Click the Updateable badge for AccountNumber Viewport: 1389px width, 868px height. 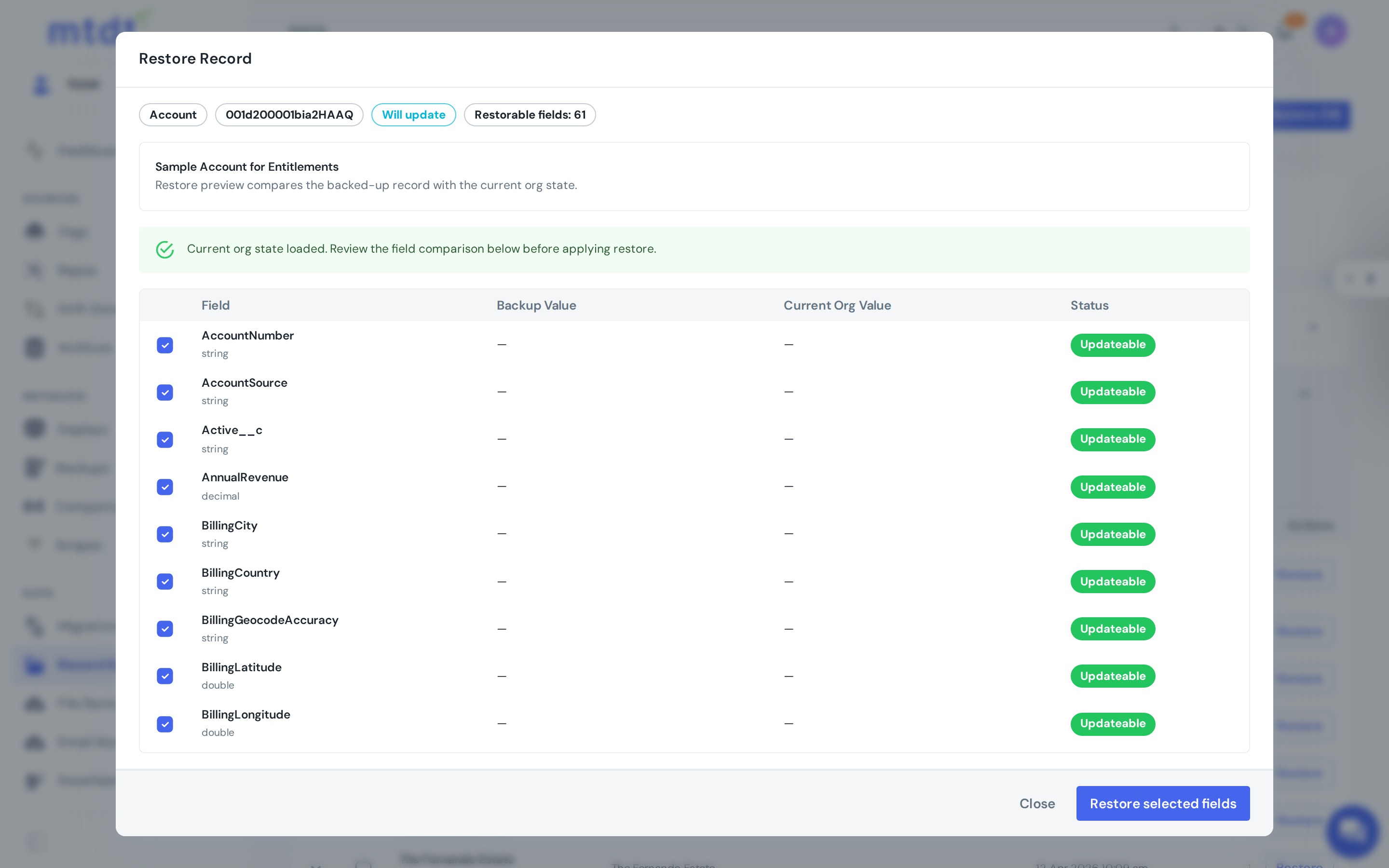tap(1112, 345)
